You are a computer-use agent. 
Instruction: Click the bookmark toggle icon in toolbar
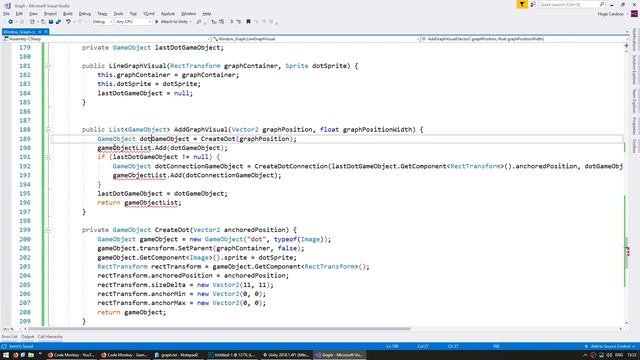click(248, 22)
